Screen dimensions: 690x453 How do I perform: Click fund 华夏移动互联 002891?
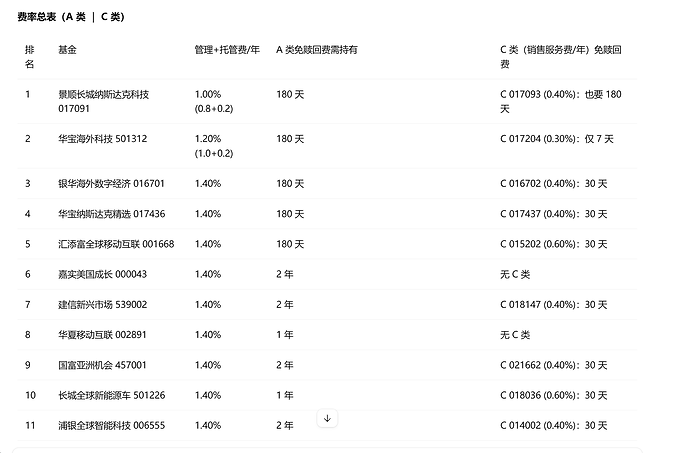(x=102, y=335)
